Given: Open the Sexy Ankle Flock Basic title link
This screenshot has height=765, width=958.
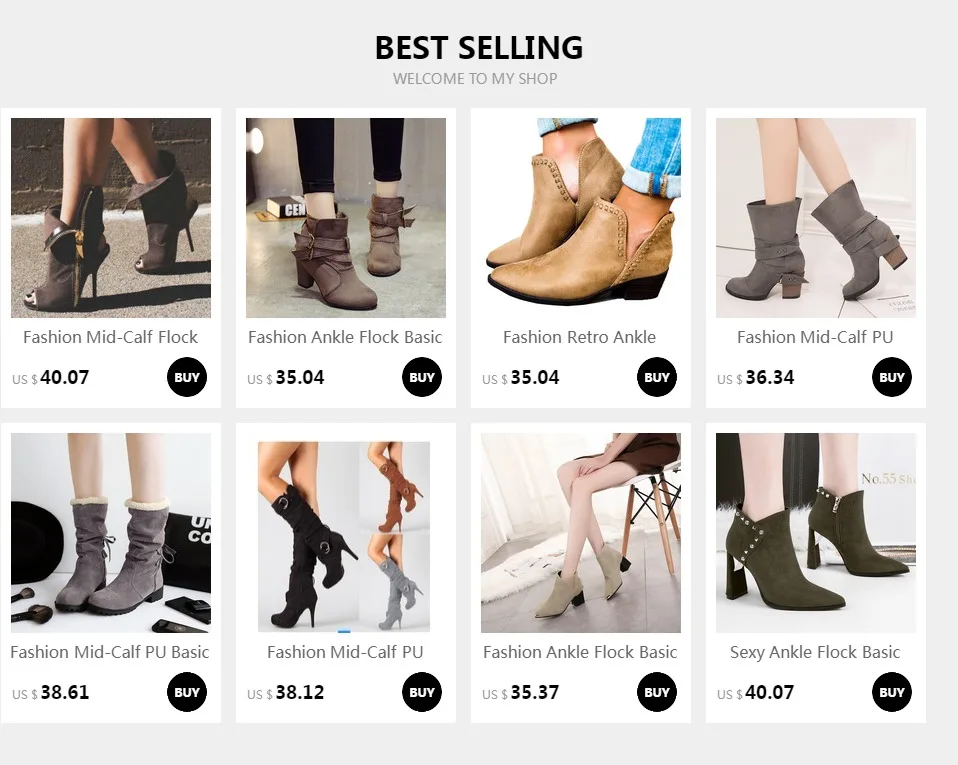Looking at the screenshot, I should 815,653.
